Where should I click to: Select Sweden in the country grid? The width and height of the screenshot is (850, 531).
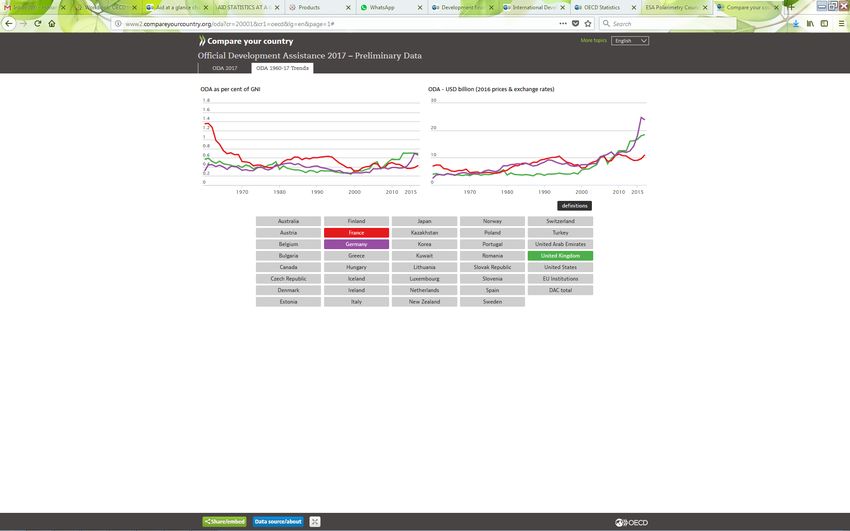click(x=492, y=302)
